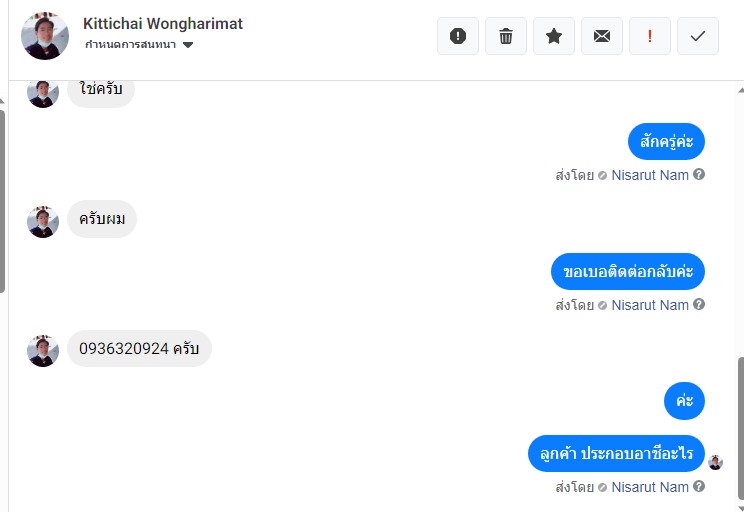
Task: Flag conversation with the red exclamation icon
Action: pyautogui.click(x=650, y=36)
